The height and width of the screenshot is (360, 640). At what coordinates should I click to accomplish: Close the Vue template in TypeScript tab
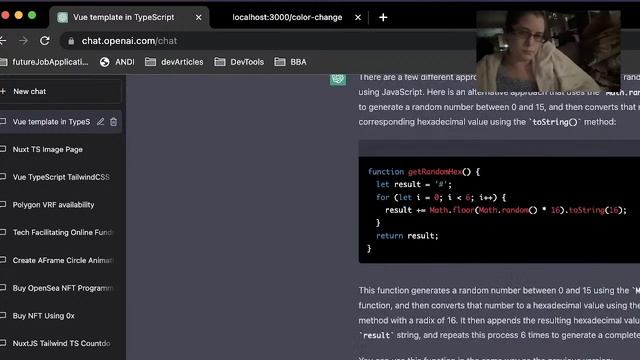(x=198, y=18)
